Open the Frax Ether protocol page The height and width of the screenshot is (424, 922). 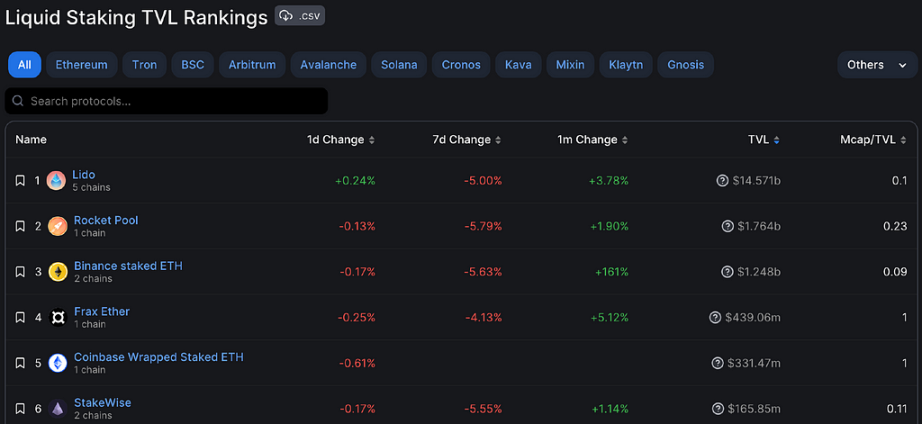pos(102,311)
